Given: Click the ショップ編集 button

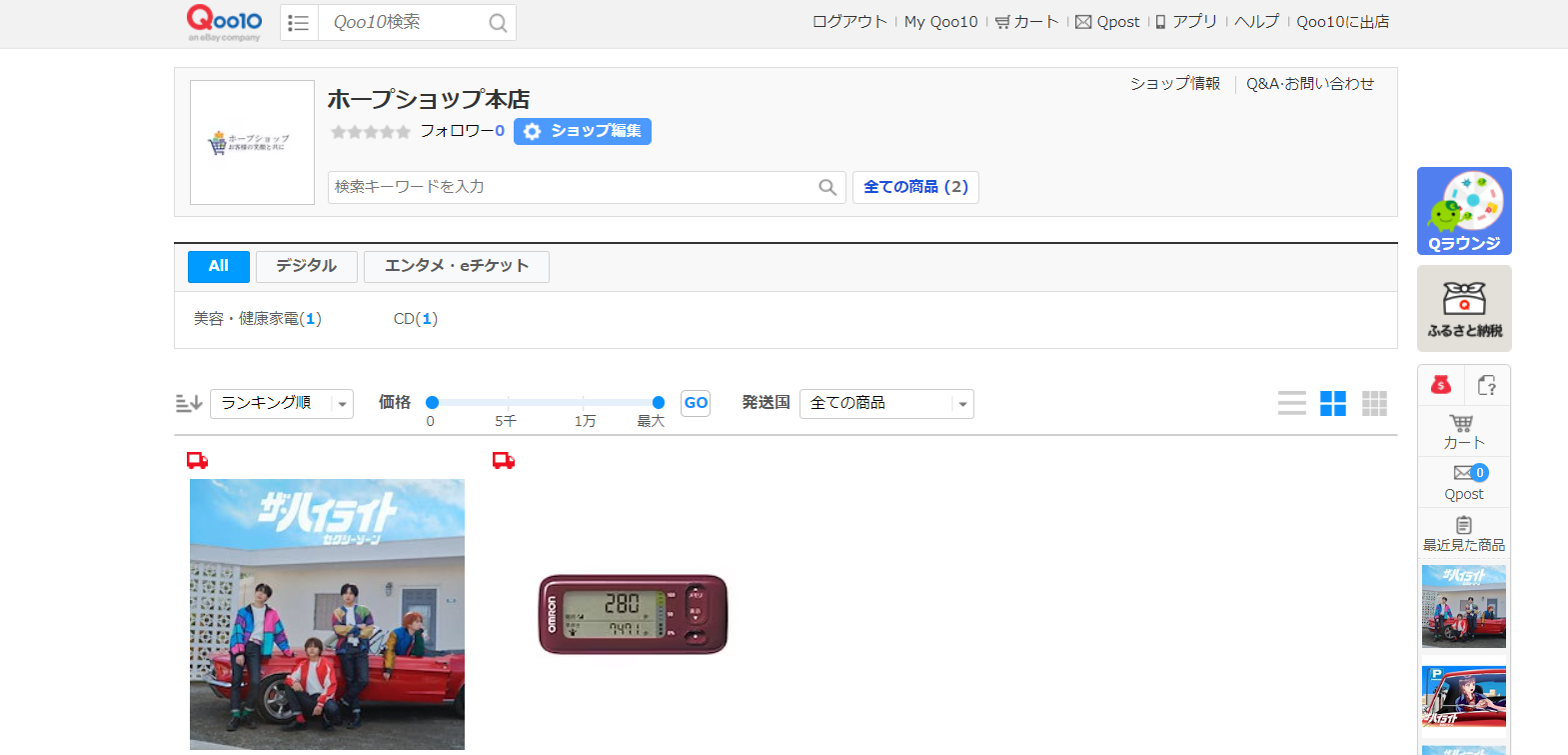Looking at the screenshot, I should click(583, 132).
